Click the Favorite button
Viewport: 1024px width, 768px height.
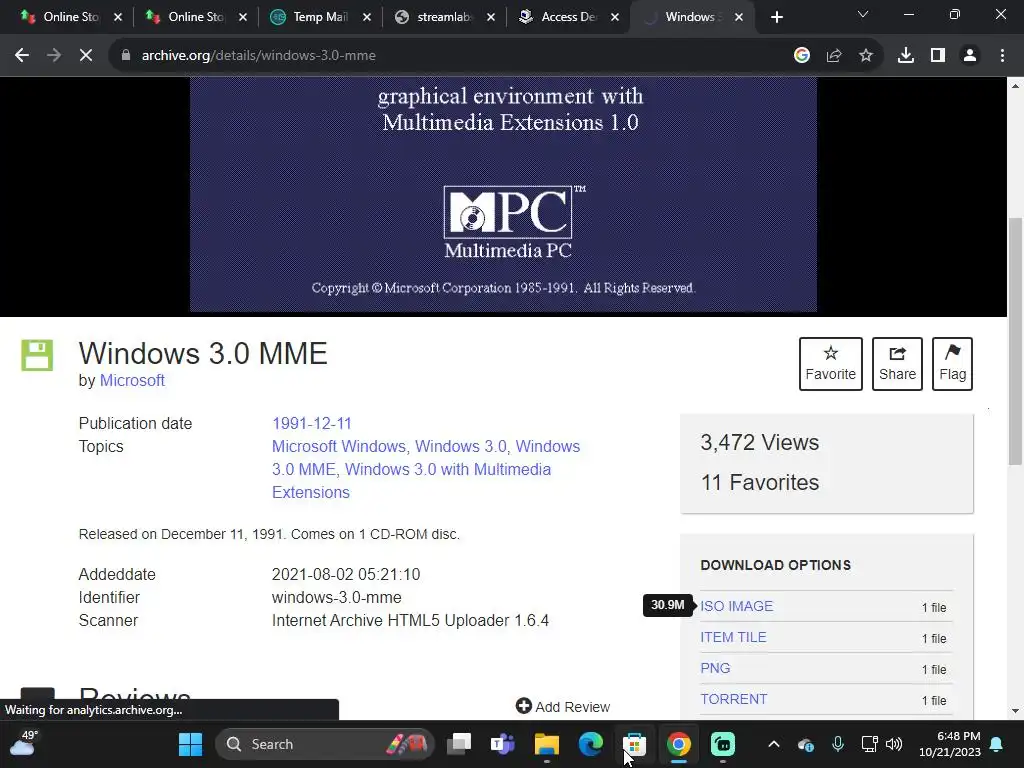coord(831,364)
